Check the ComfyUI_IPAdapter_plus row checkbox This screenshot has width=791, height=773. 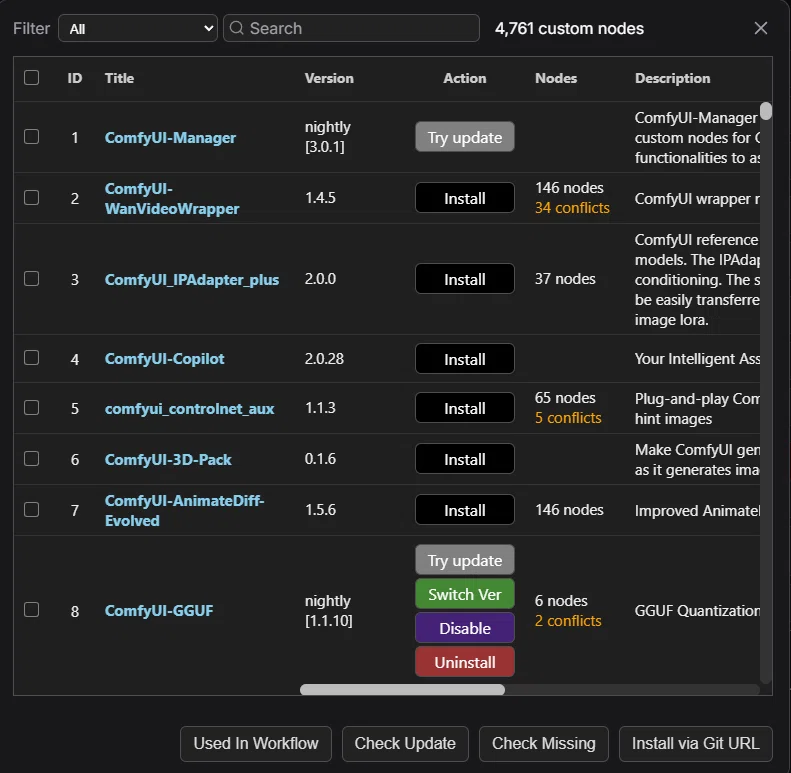(31, 279)
